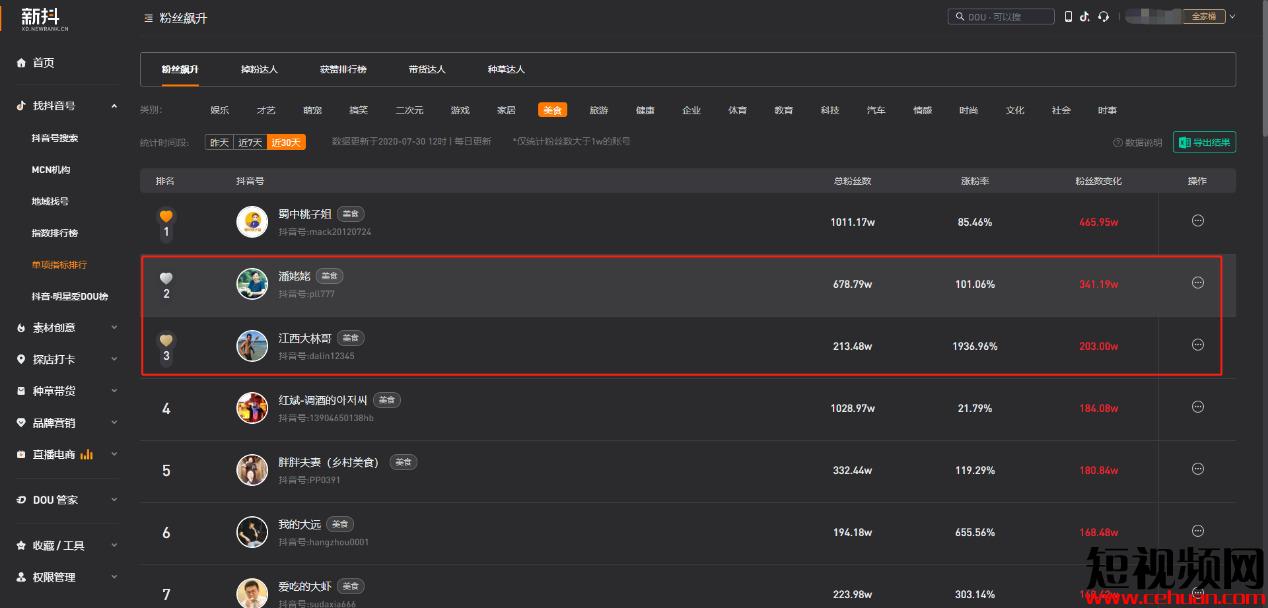
Task: Filter by the 娱乐 category
Action: pos(219,110)
